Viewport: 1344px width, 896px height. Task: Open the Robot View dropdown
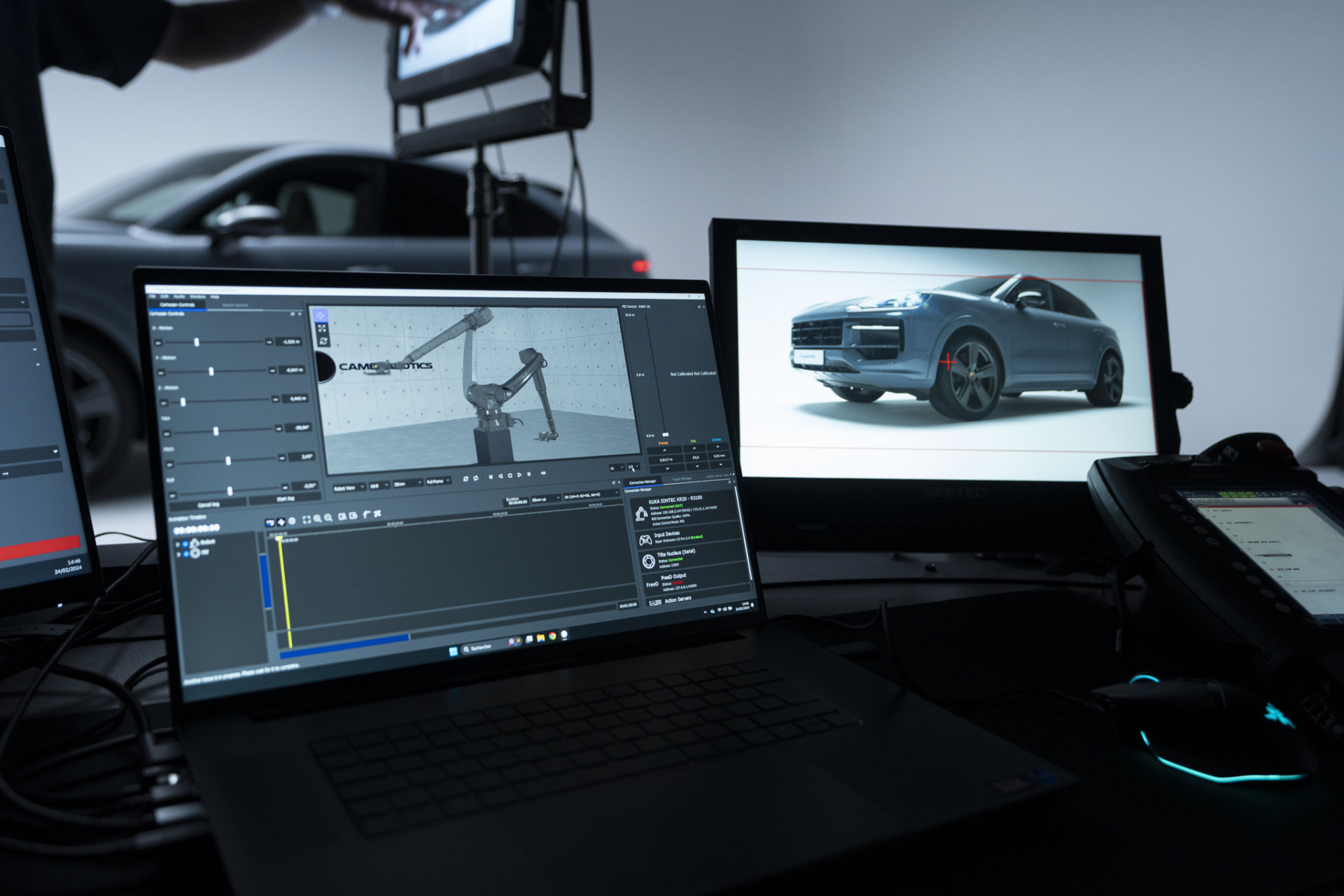click(349, 487)
